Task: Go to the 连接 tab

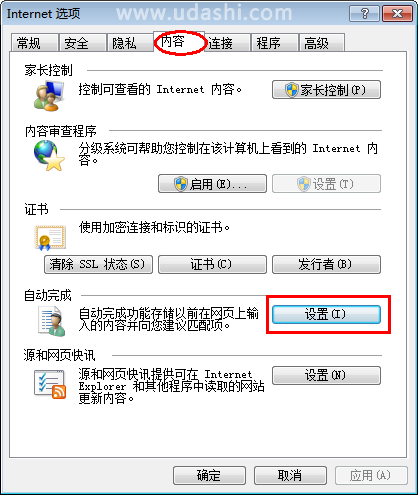Action: (227, 43)
